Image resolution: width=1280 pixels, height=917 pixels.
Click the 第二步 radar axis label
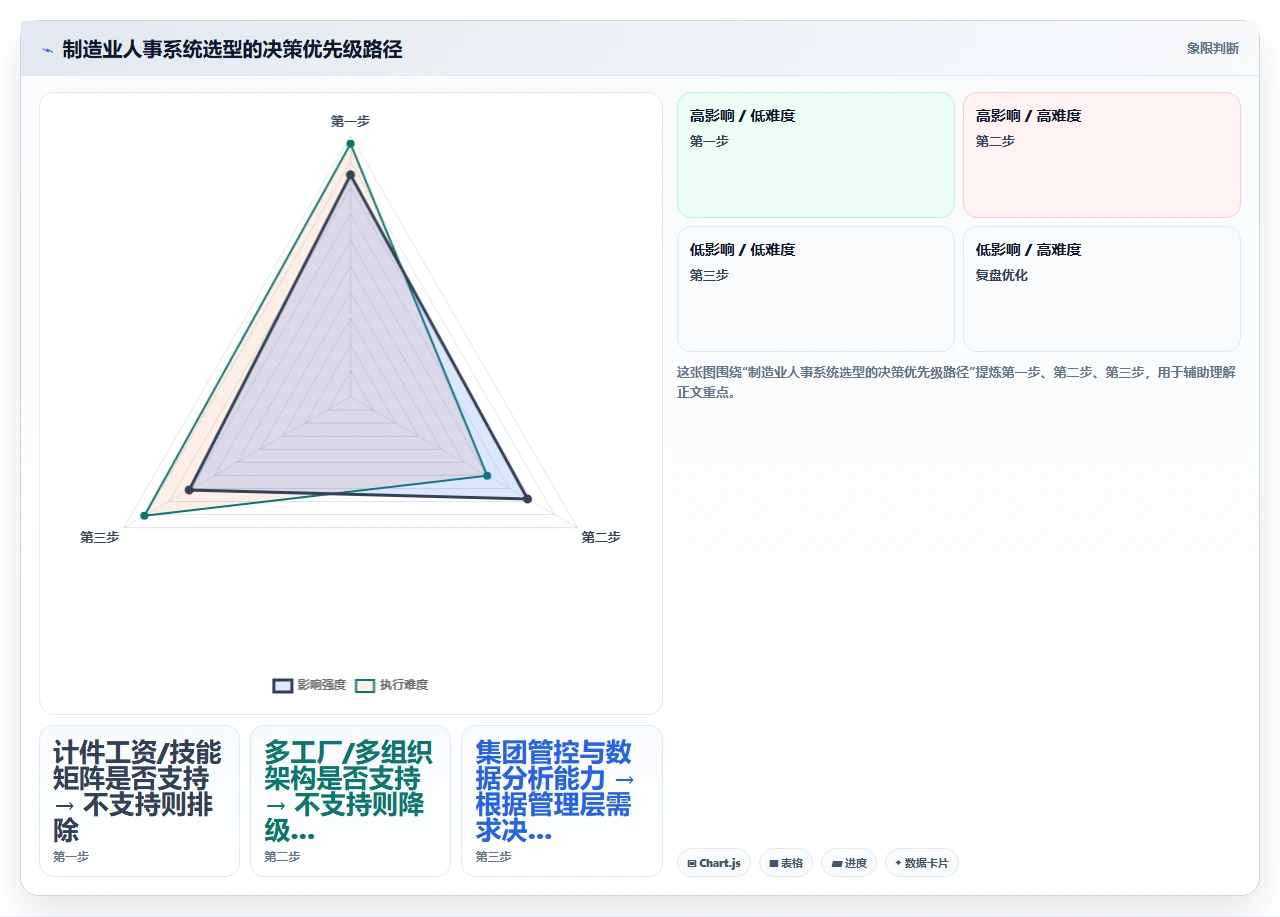pyautogui.click(x=601, y=537)
